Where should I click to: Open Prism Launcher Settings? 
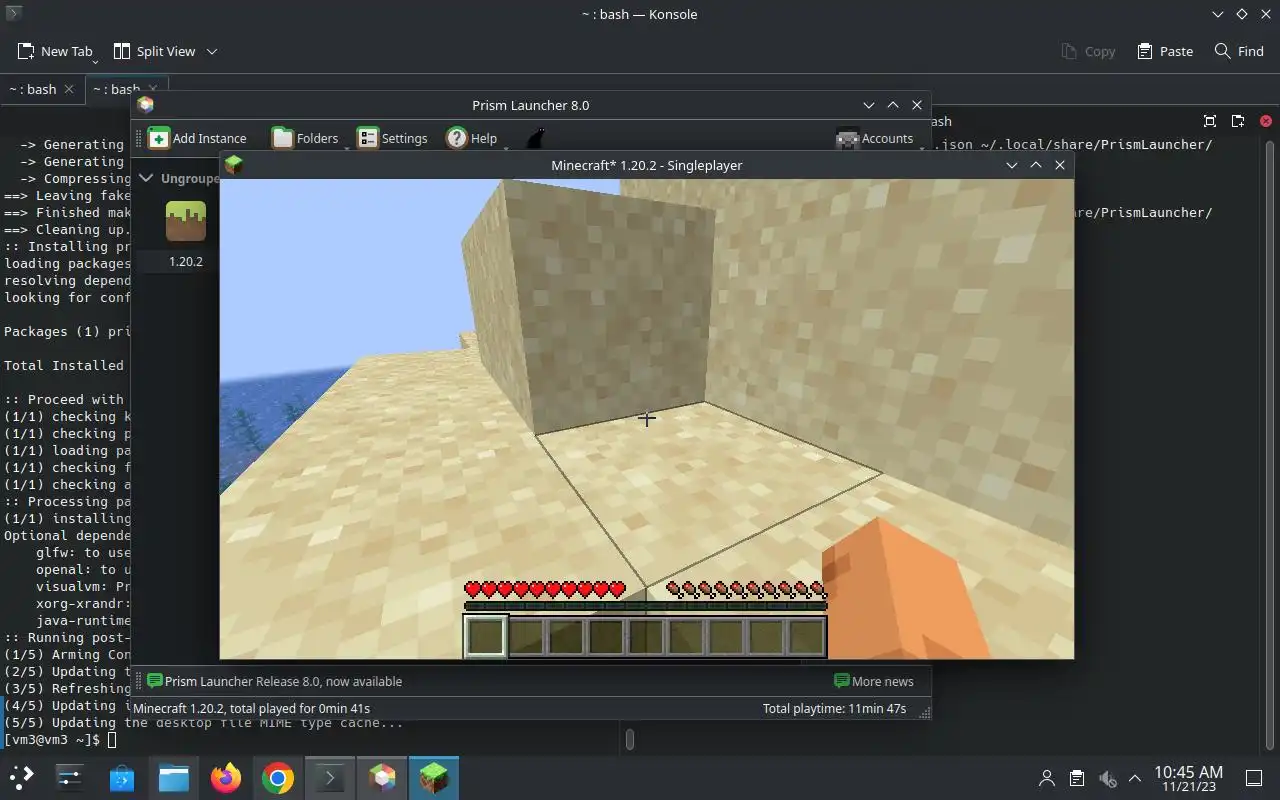coord(392,138)
